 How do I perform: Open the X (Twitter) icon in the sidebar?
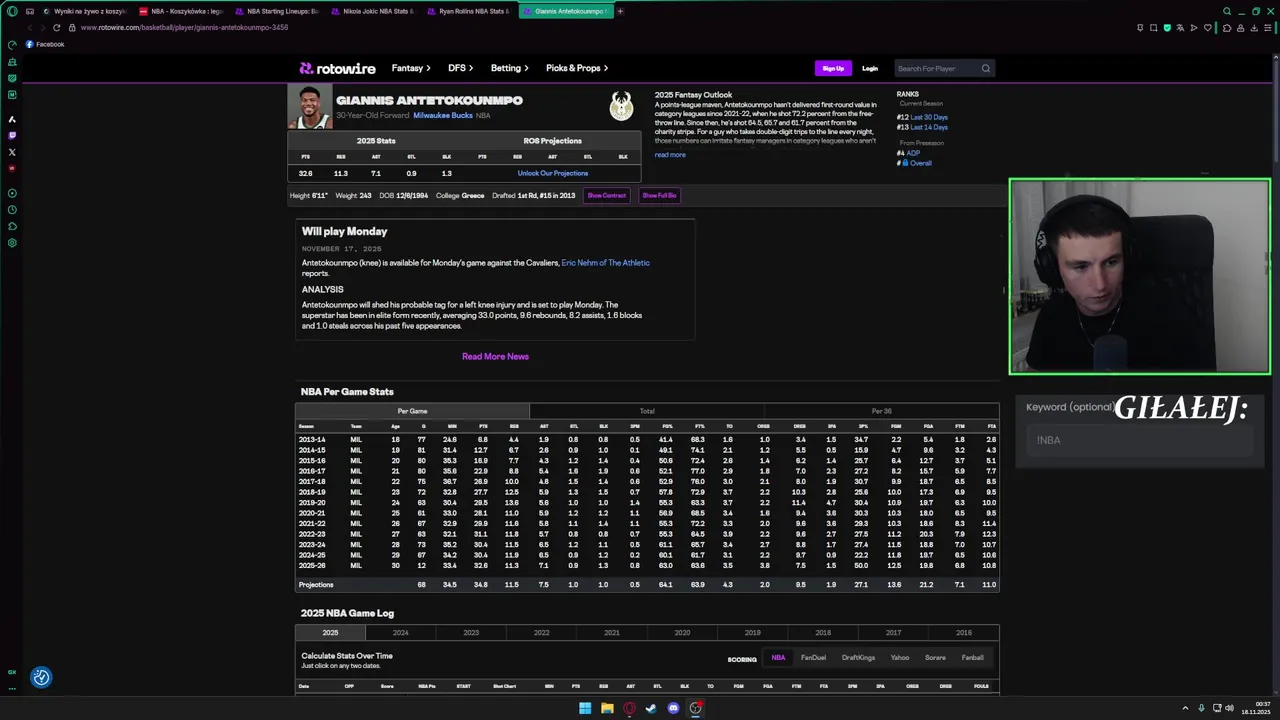pos(12,152)
